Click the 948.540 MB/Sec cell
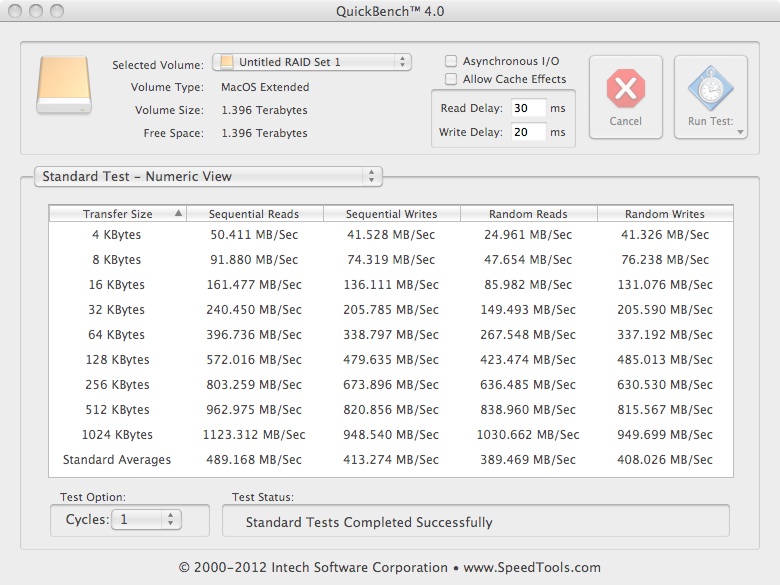This screenshot has width=780, height=585. coord(391,435)
